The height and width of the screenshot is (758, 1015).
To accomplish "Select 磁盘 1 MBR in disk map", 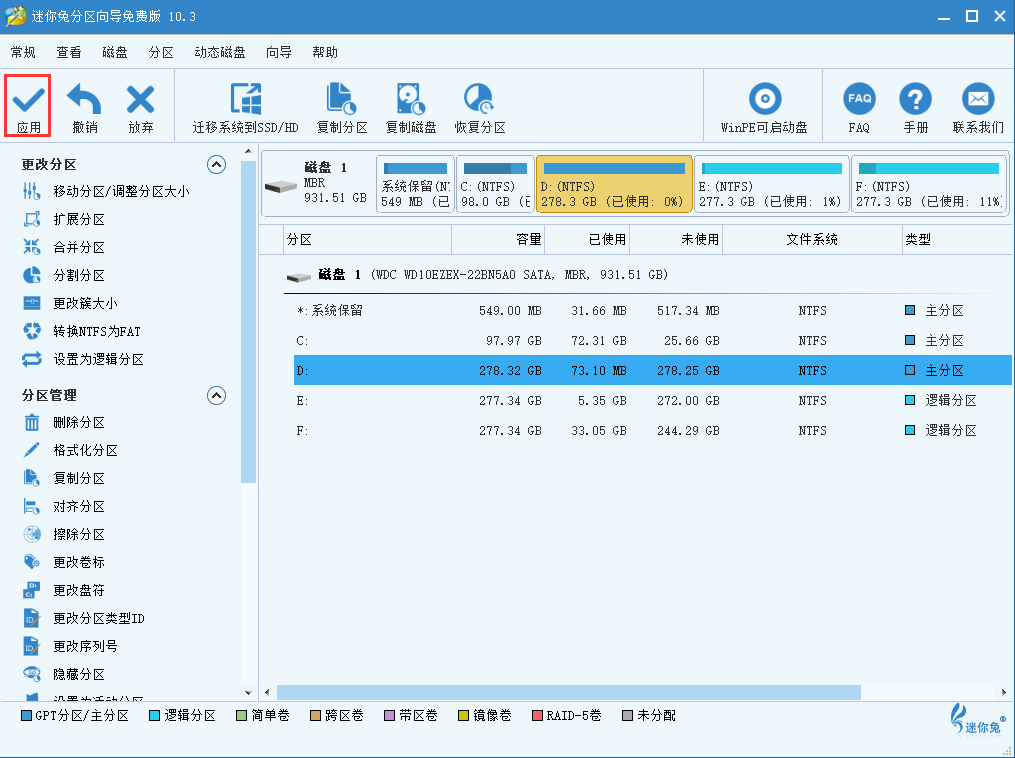I will point(318,183).
